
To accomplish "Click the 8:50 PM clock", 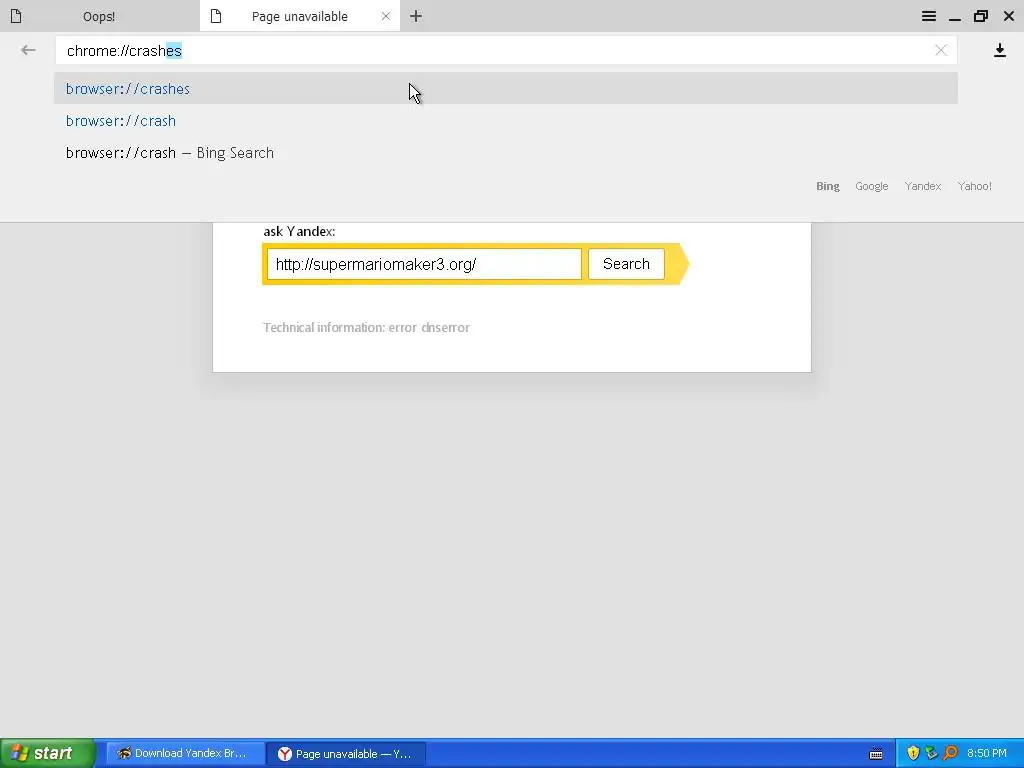I will (x=987, y=753).
